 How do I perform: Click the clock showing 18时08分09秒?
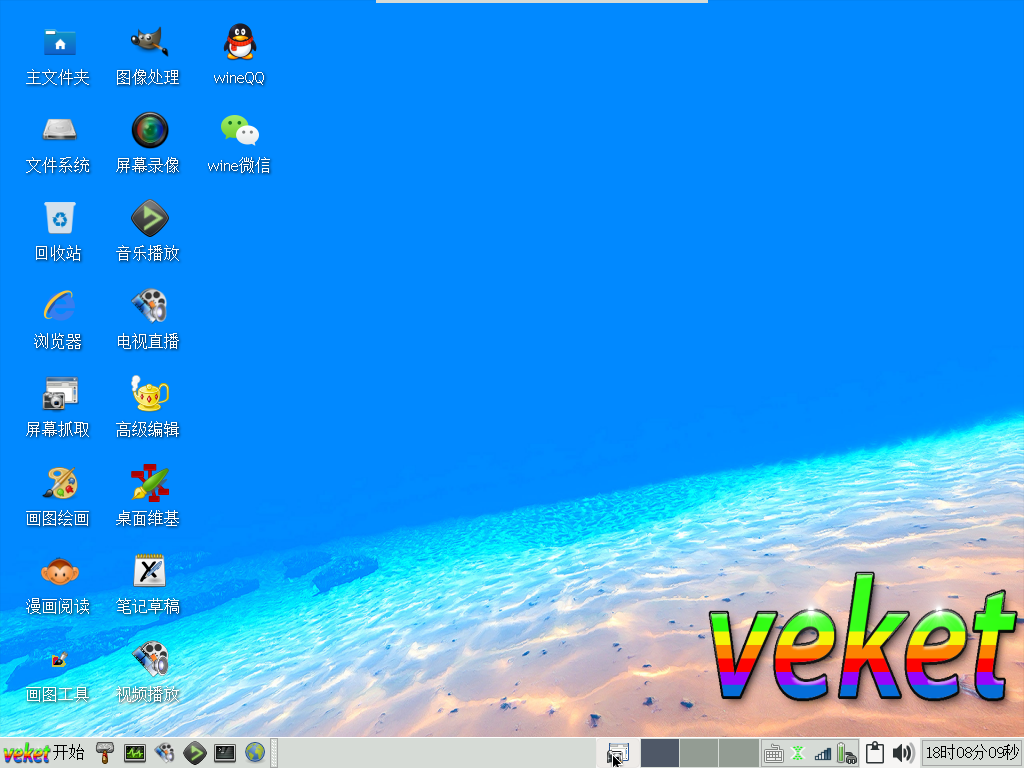972,753
